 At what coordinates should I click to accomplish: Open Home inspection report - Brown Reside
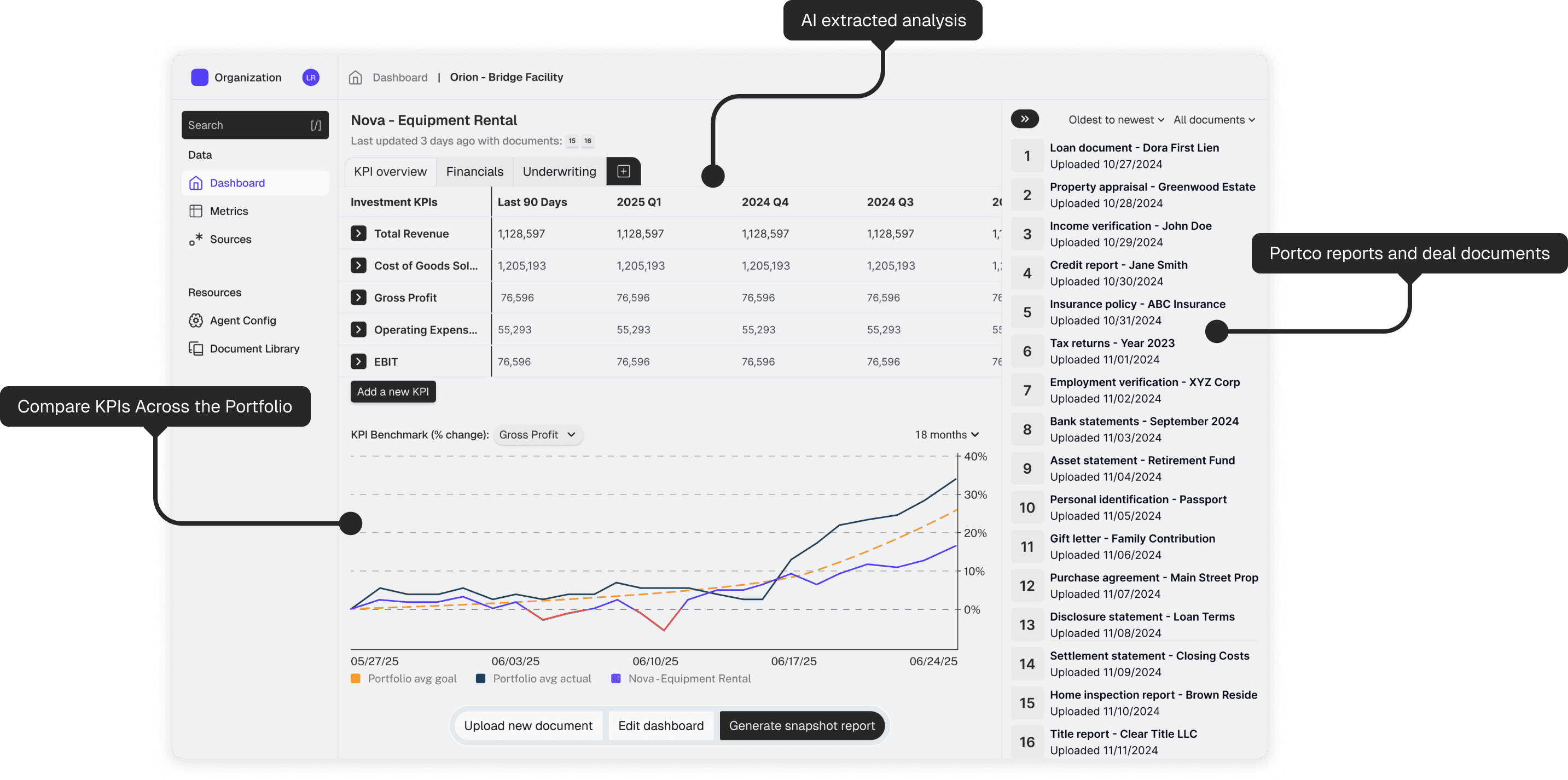pyautogui.click(x=1135, y=703)
